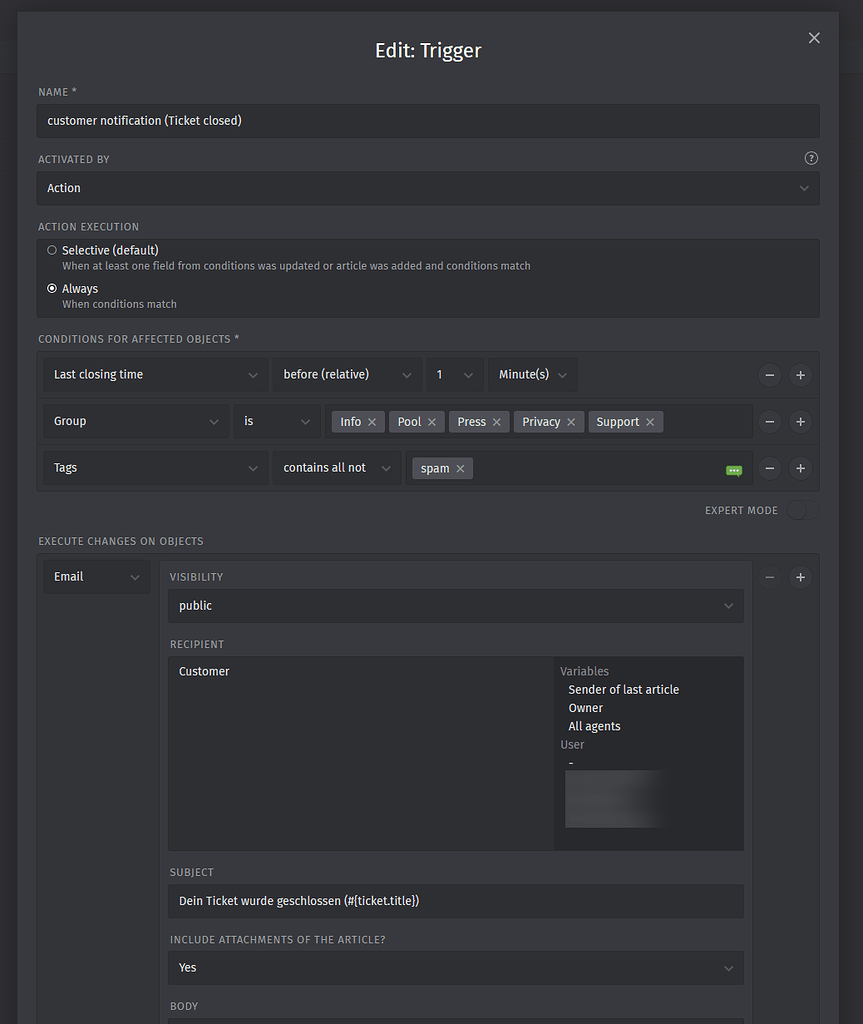Remove the Tags condition row
This screenshot has height=1024, width=863.
pos(770,468)
